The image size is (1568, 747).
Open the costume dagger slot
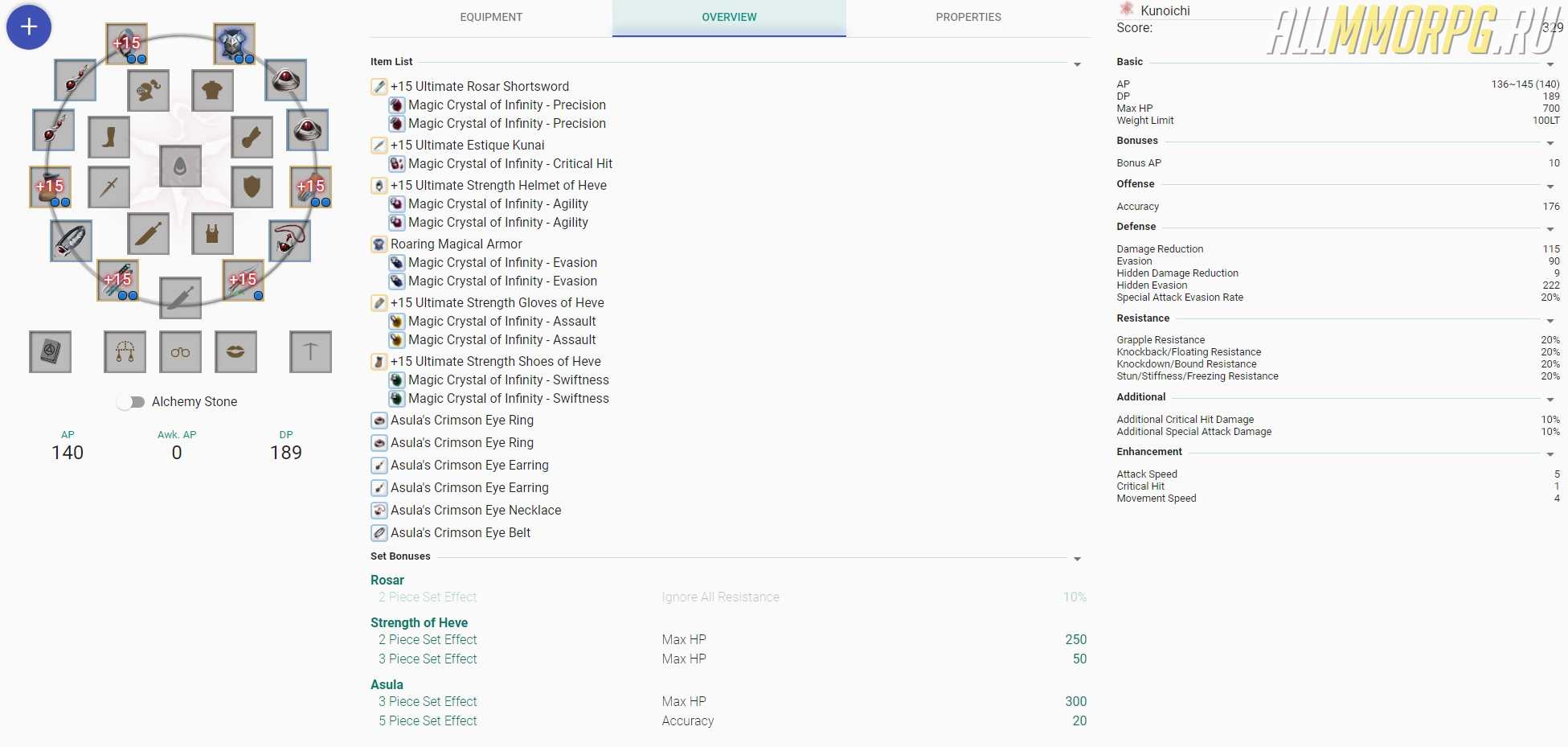[148, 233]
